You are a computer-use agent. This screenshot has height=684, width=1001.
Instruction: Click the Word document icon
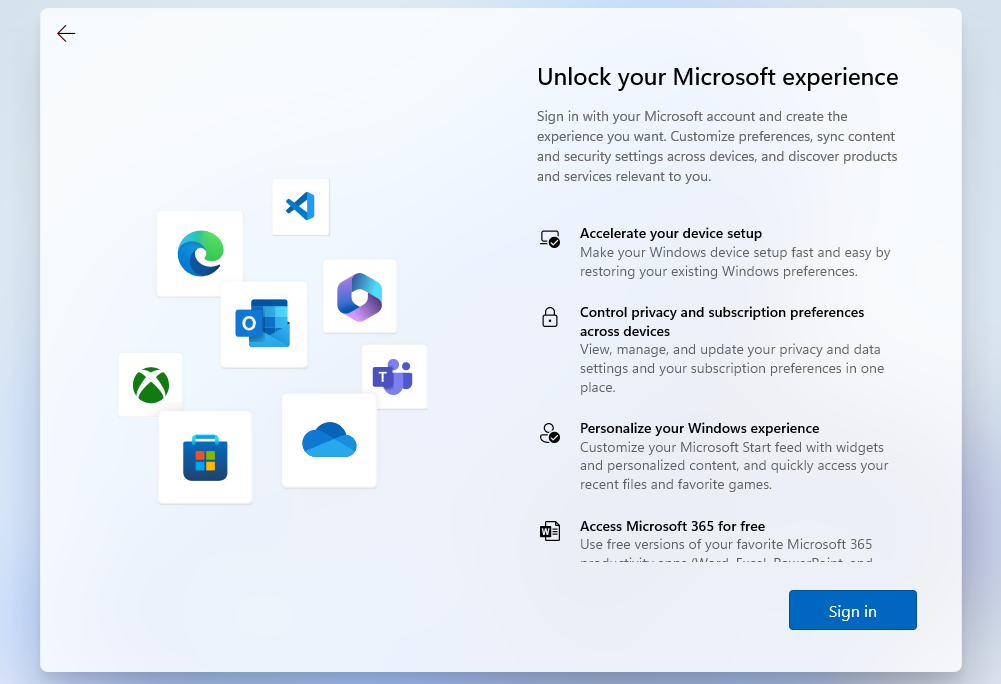tap(550, 531)
